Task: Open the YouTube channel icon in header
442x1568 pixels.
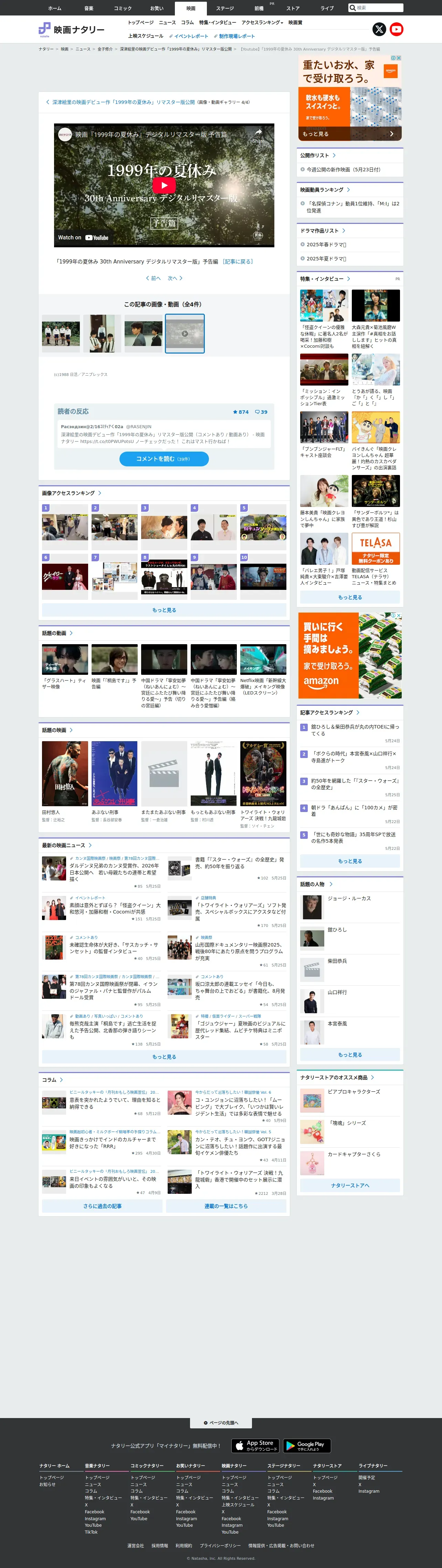Action: point(396,29)
